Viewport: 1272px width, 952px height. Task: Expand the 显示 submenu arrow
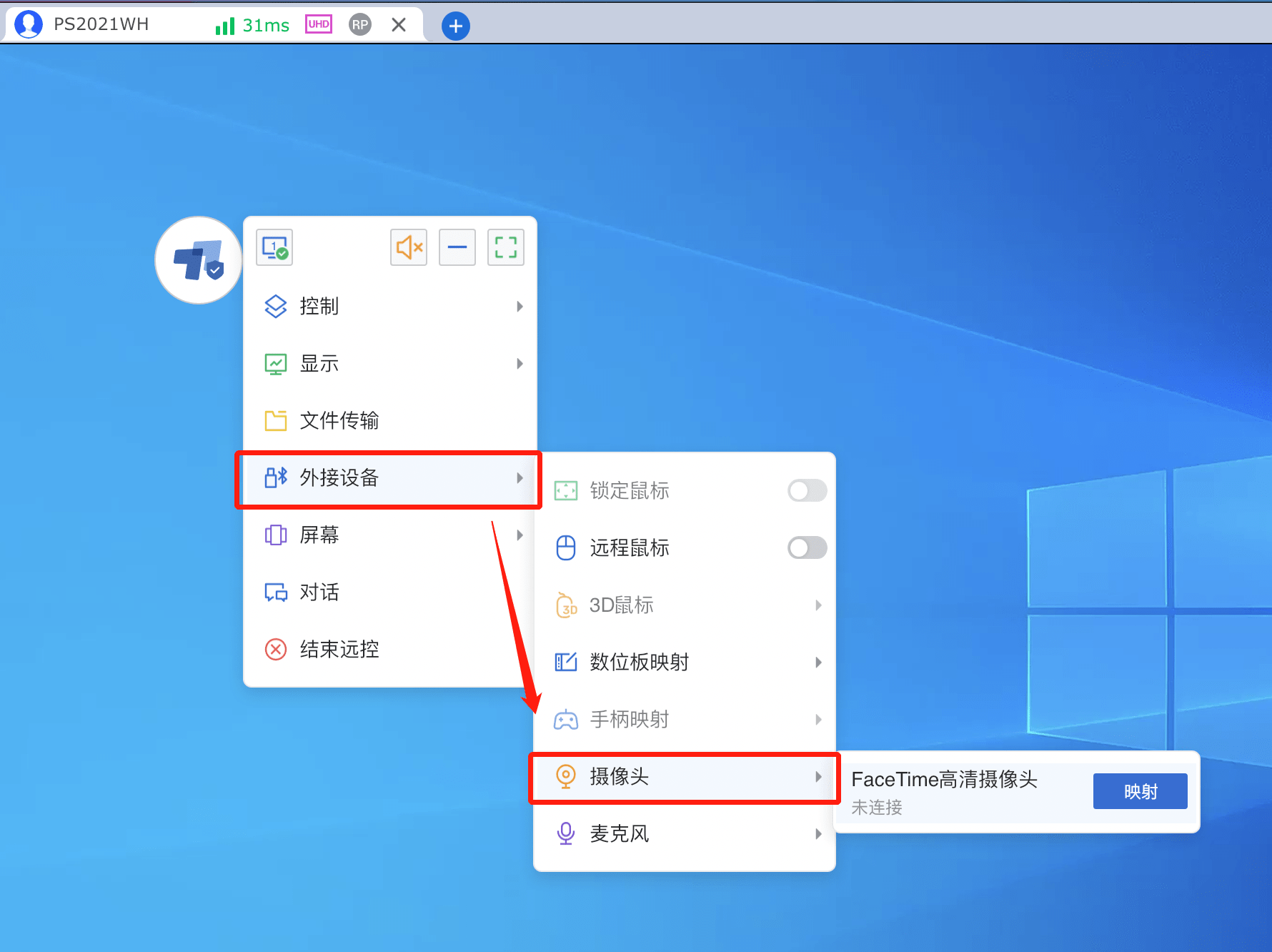(520, 363)
